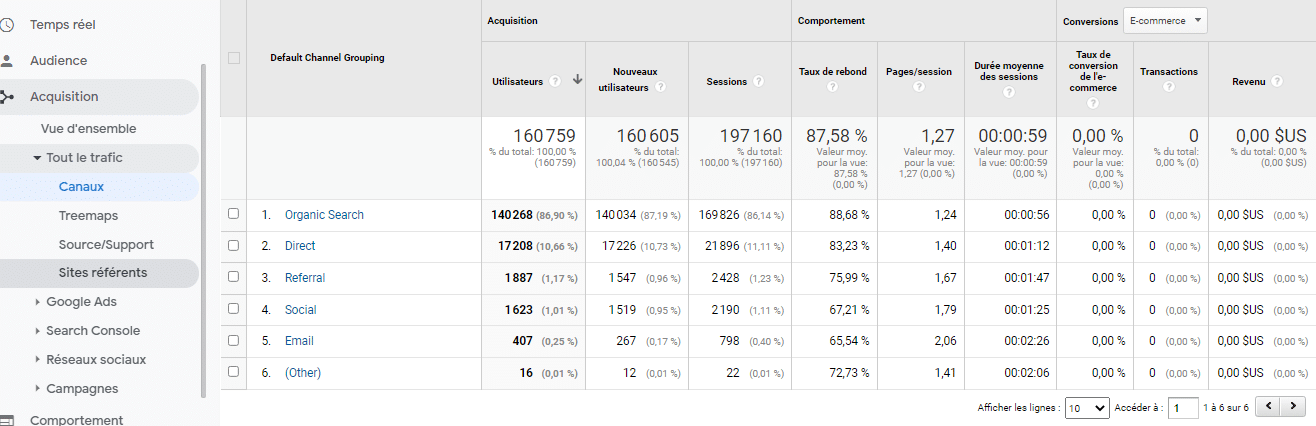Collapse the Tout le trafic section
The image size is (1316, 426).
pos(37,158)
